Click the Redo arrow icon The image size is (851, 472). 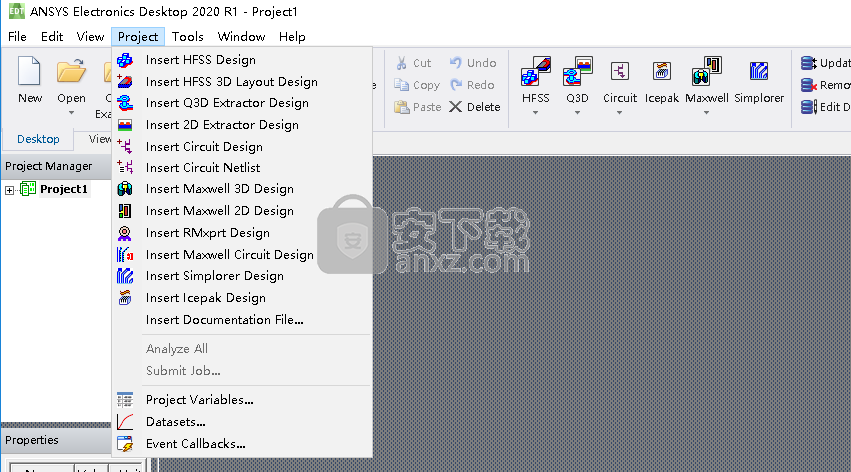[456, 85]
